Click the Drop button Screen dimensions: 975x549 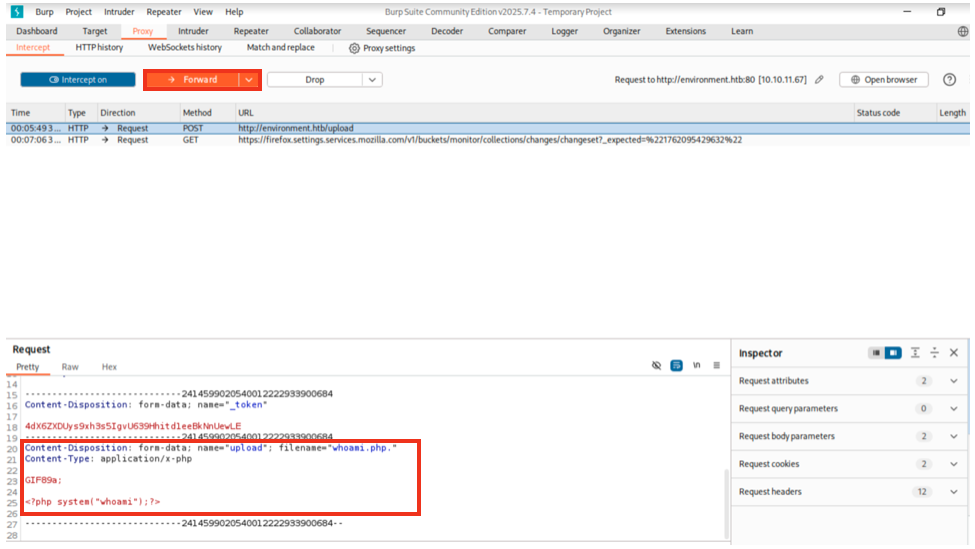point(315,80)
